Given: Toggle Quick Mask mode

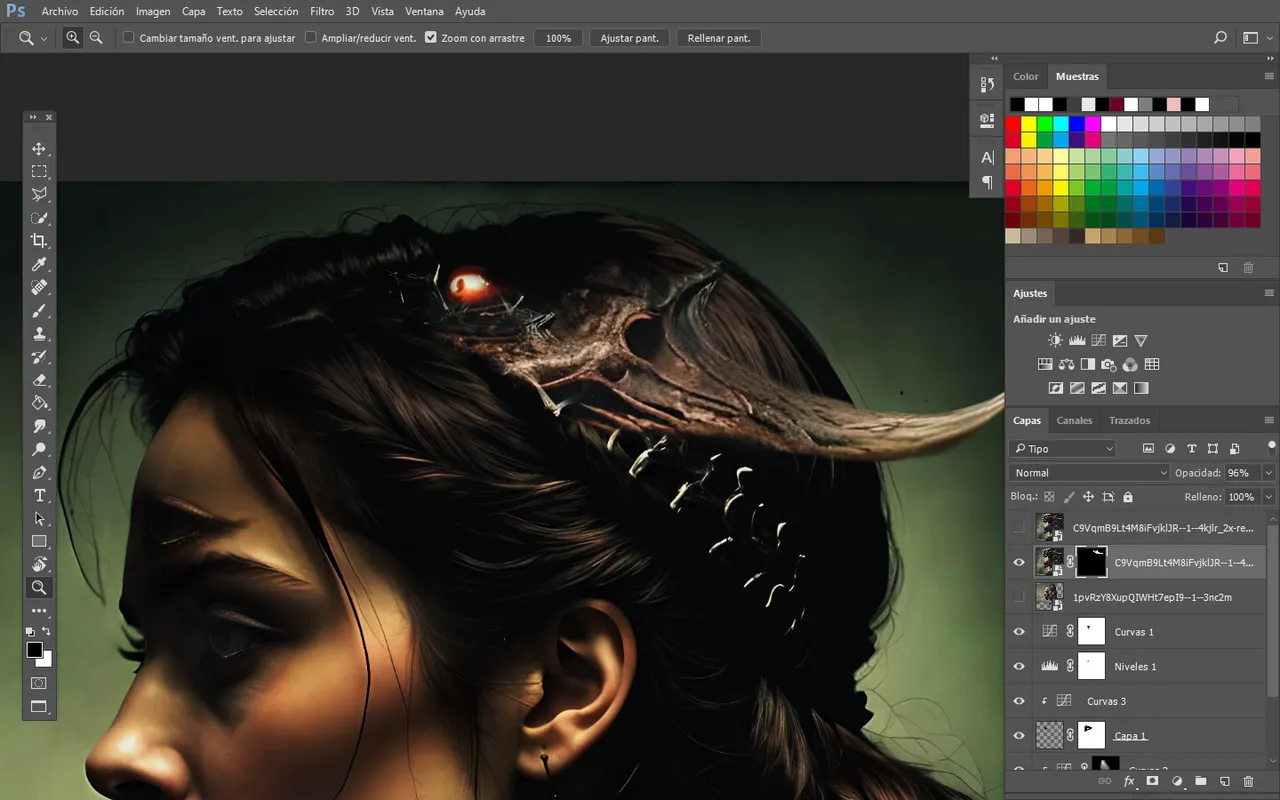Looking at the screenshot, I should [x=39, y=683].
